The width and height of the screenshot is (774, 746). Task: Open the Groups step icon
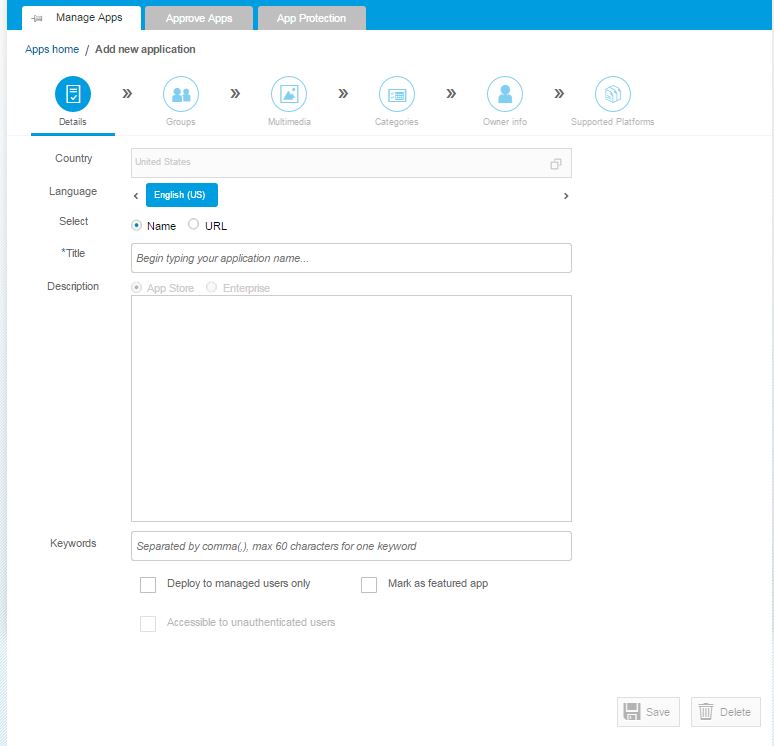click(x=181, y=95)
